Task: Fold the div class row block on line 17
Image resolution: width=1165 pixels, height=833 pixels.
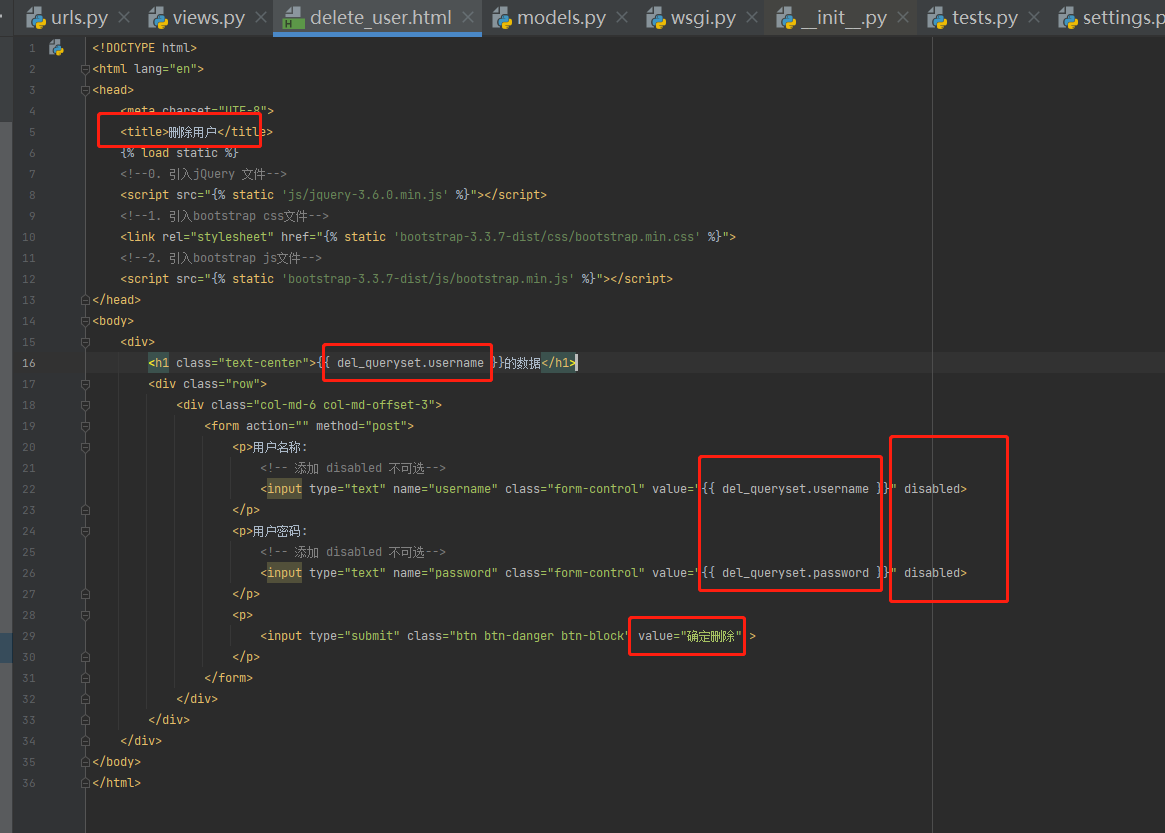Action: [x=86, y=384]
